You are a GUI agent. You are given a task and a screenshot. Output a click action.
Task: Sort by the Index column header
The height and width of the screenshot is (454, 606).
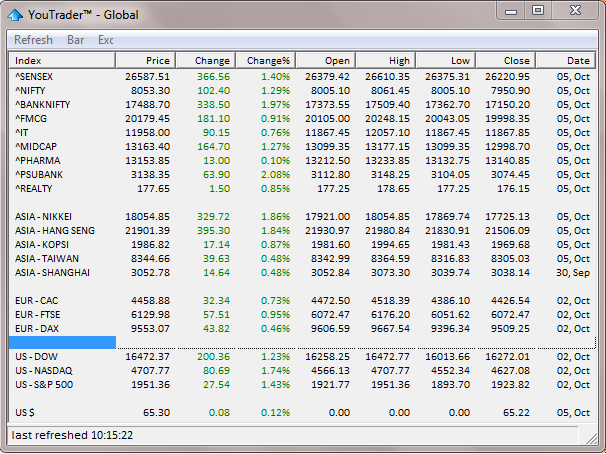(62, 61)
